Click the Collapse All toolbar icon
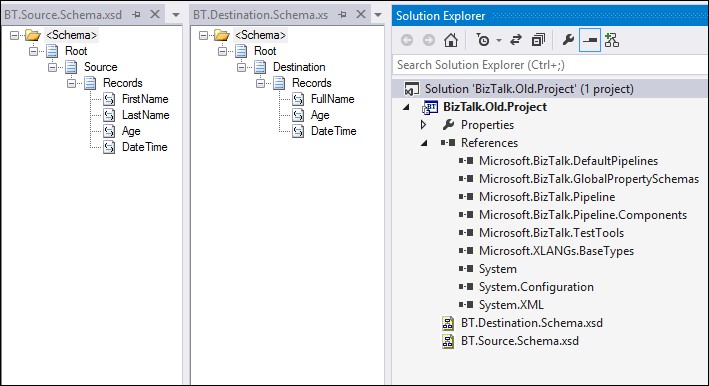Image resolution: width=709 pixels, height=386 pixels. [x=538, y=40]
